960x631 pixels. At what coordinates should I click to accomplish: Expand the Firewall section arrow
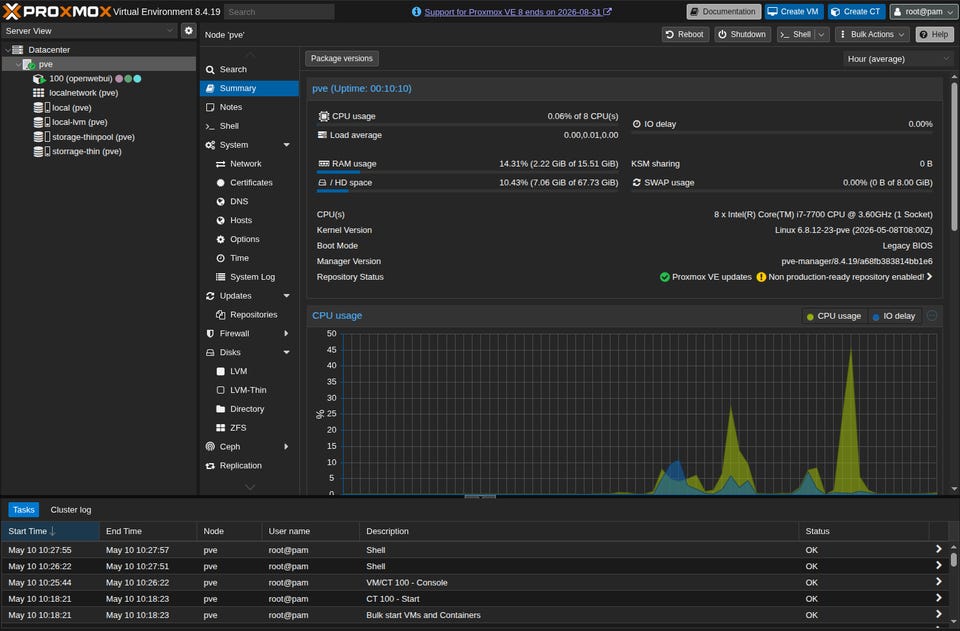tap(287, 334)
